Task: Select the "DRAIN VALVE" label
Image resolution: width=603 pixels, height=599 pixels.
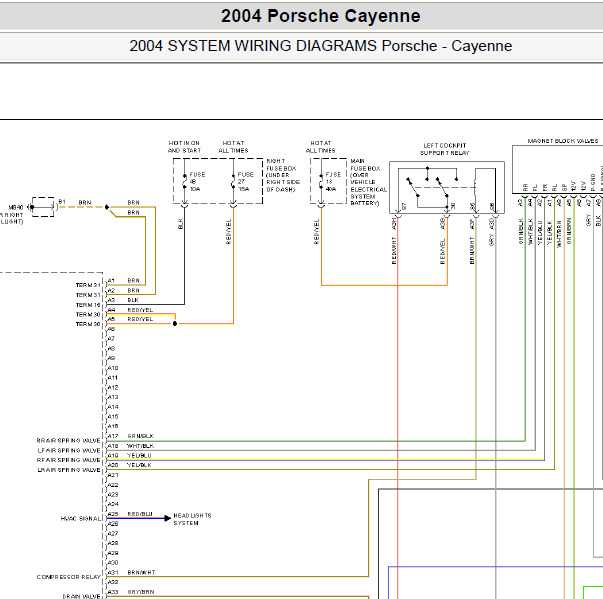Action: click(x=82, y=596)
